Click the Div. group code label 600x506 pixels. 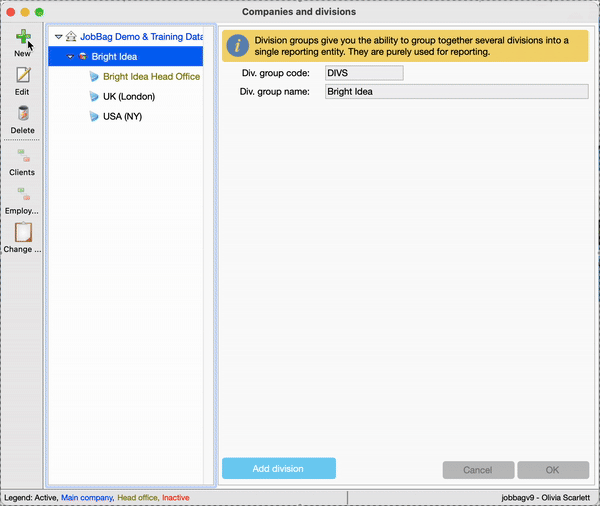pos(276,73)
